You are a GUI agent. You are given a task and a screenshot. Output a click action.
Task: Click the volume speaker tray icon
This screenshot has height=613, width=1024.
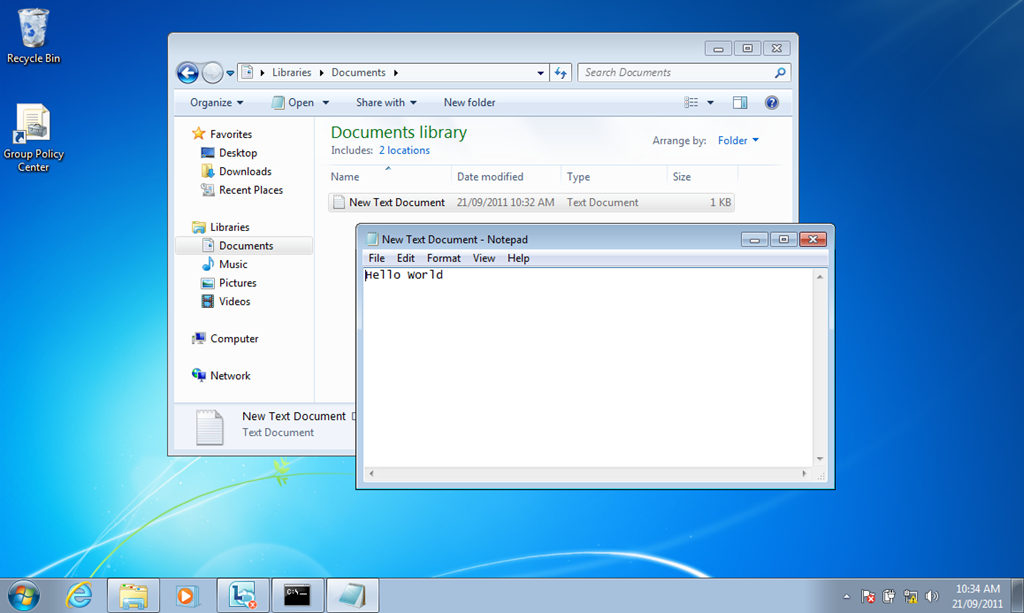(932, 596)
